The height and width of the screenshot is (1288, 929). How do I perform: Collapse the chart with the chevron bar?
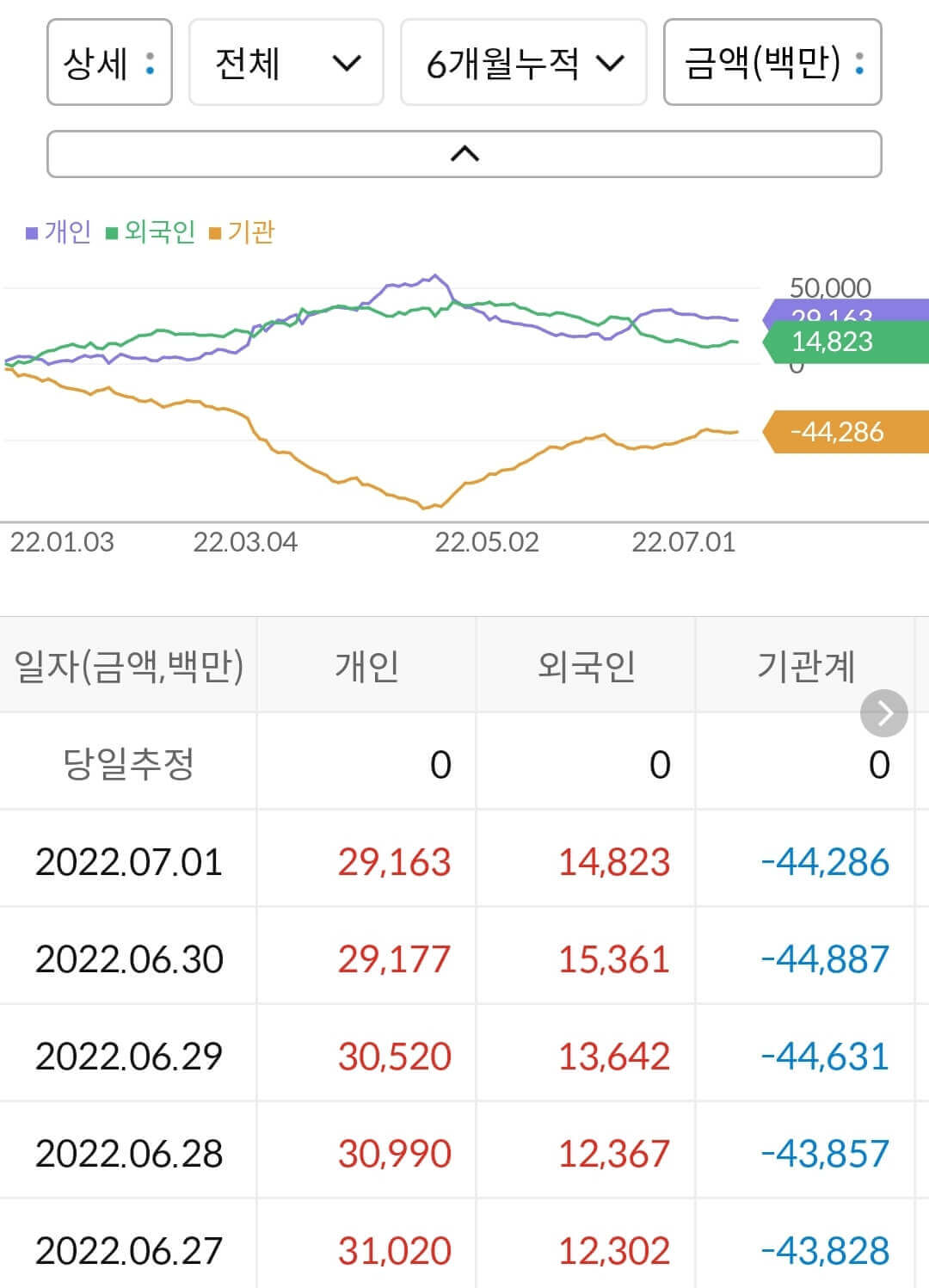tap(464, 154)
